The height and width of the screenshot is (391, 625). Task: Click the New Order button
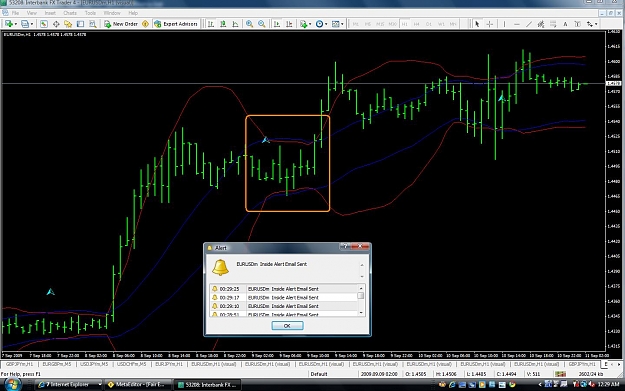pyautogui.click(x=121, y=24)
